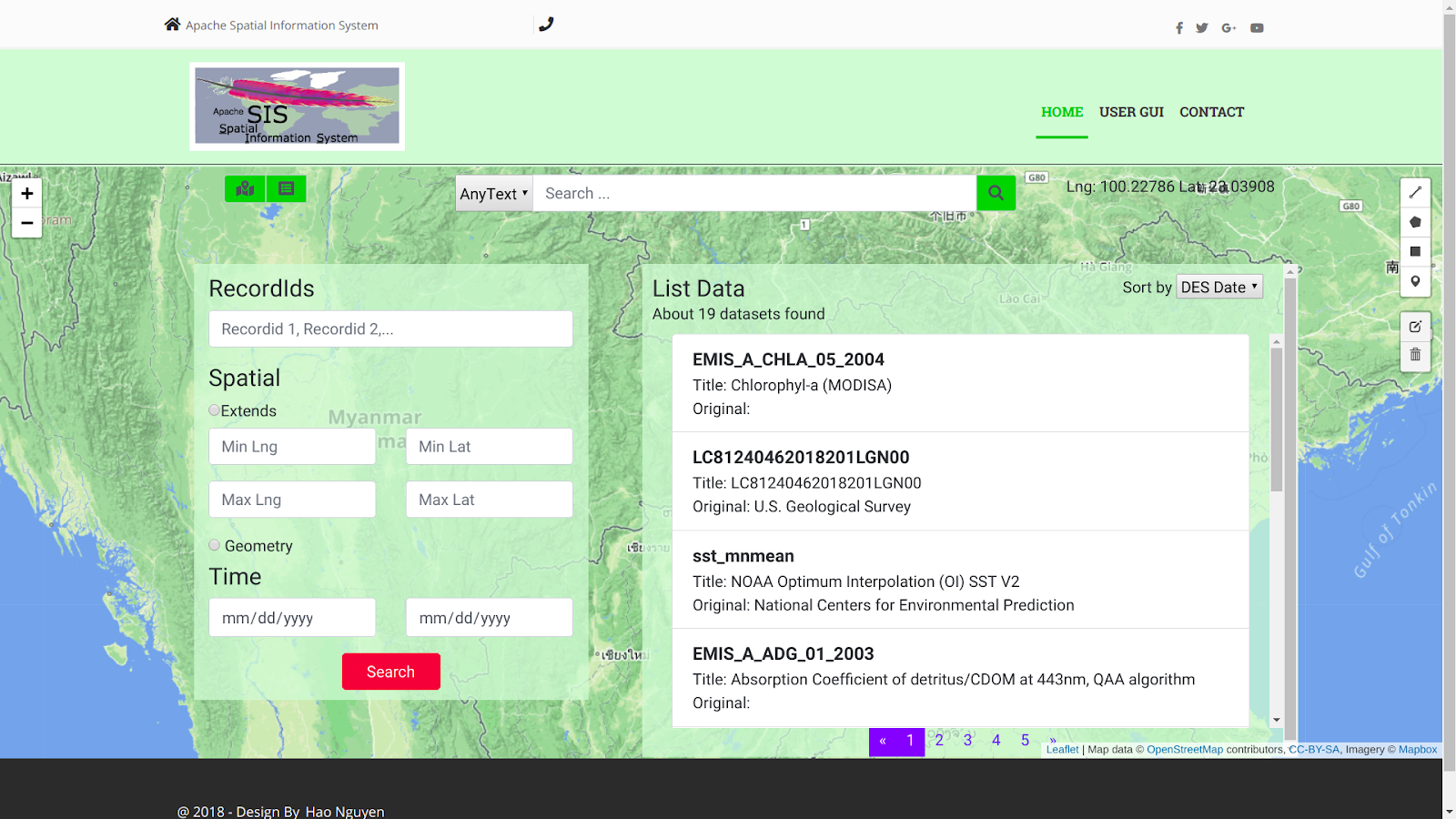The image size is (1456, 819).
Task: Select active page 1 in pagination
Action: pyautogui.click(x=910, y=741)
